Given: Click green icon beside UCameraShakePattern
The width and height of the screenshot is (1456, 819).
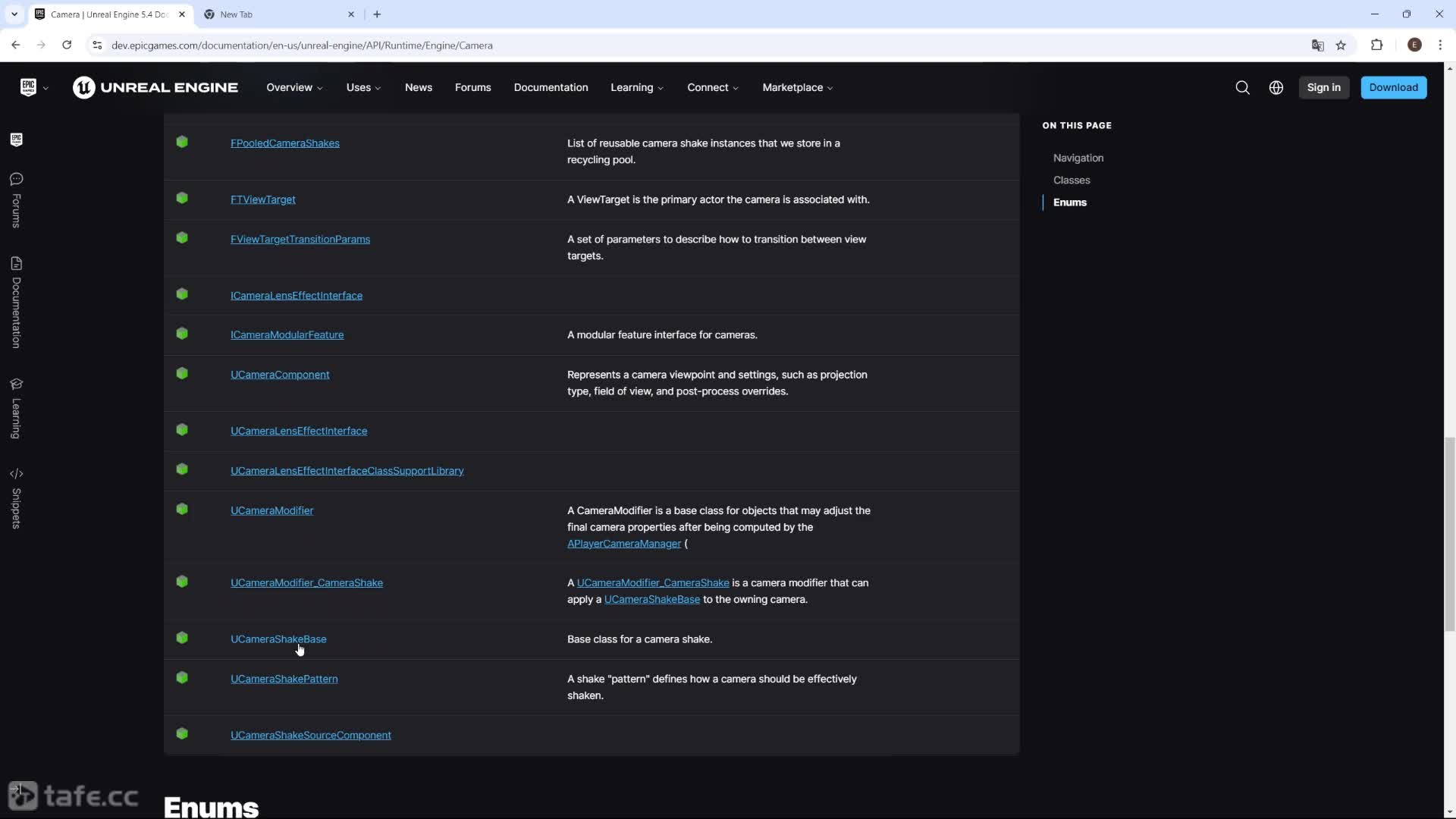Looking at the screenshot, I should point(182,677).
